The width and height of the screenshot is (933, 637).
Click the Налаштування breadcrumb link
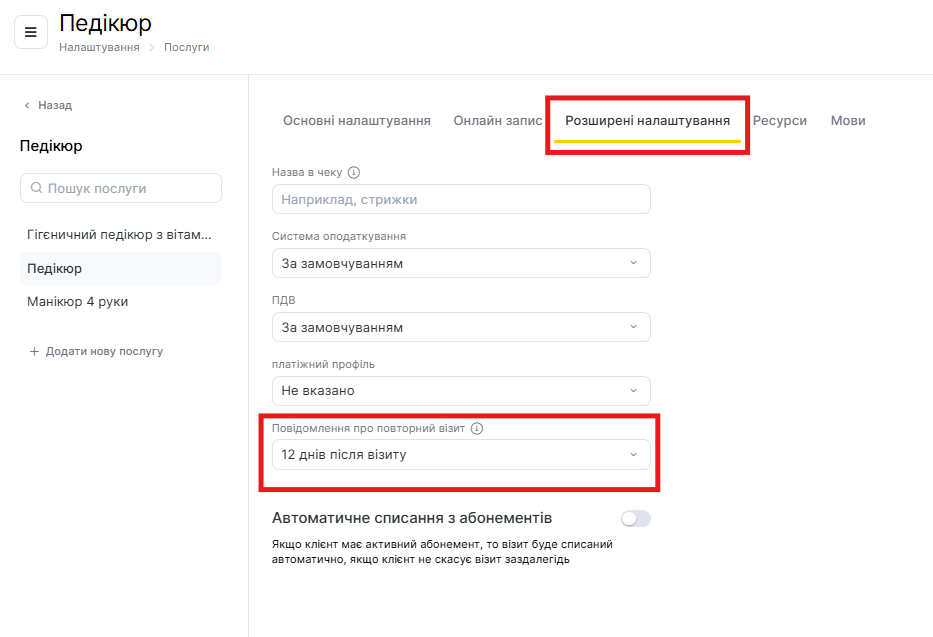[99, 47]
